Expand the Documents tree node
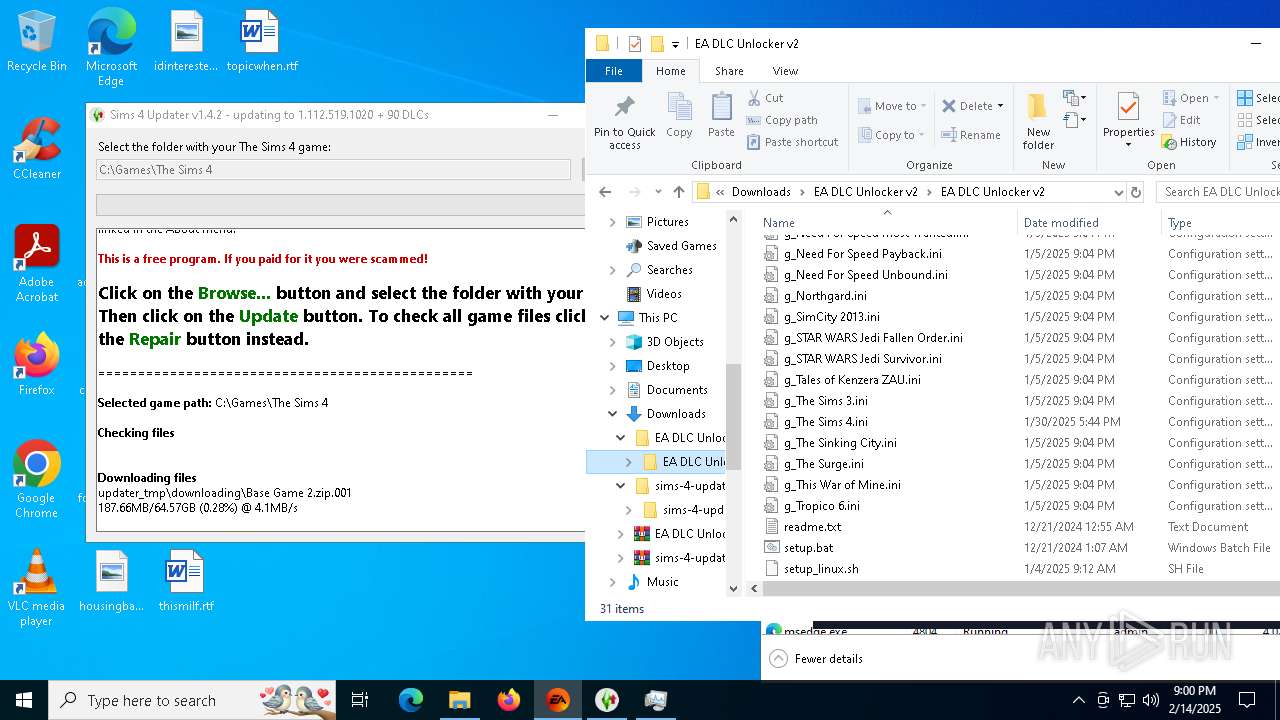 point(613,390)
